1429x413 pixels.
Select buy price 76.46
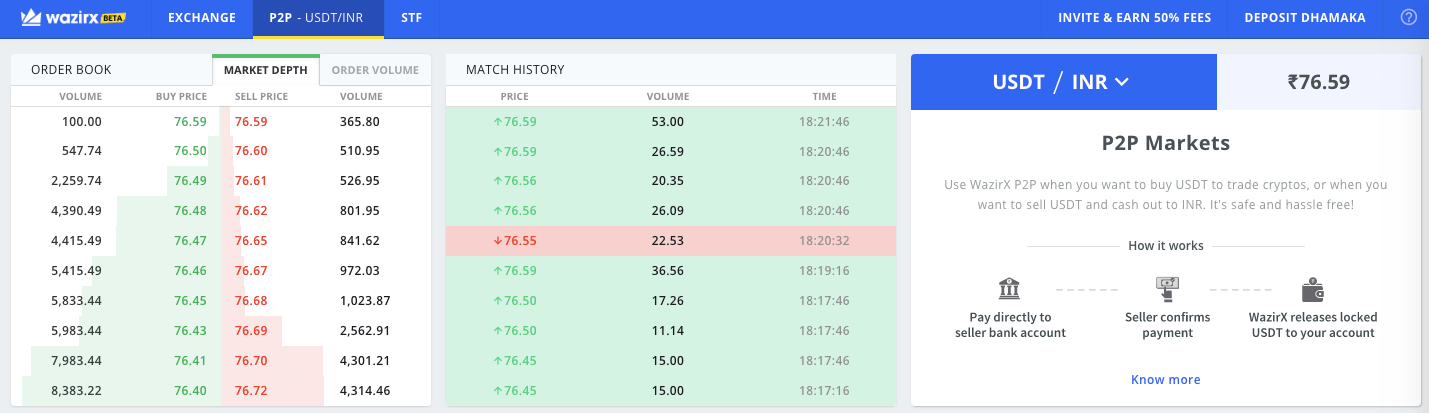click(190, 271)
